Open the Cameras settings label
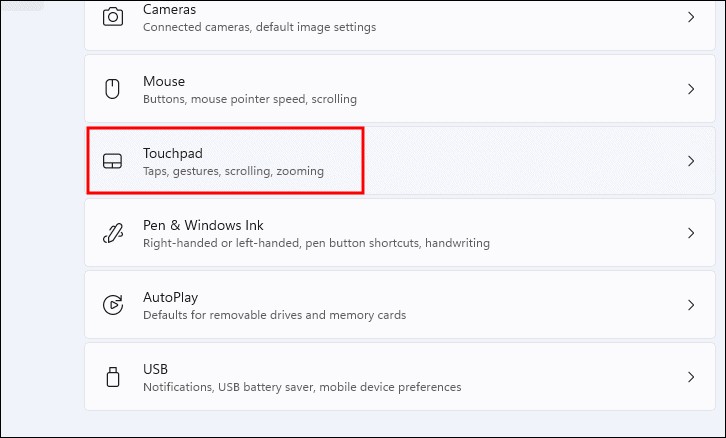The height and width of the screenshot is (438, 726). pyautogui.click(x=169, y=9)
